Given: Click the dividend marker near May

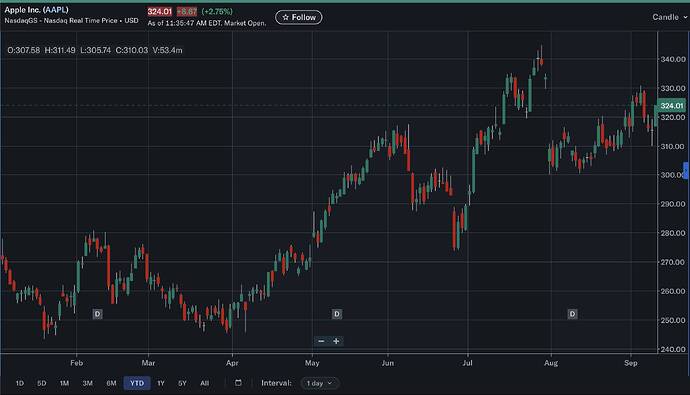Looking at the screenshot, I should [337, 314].
